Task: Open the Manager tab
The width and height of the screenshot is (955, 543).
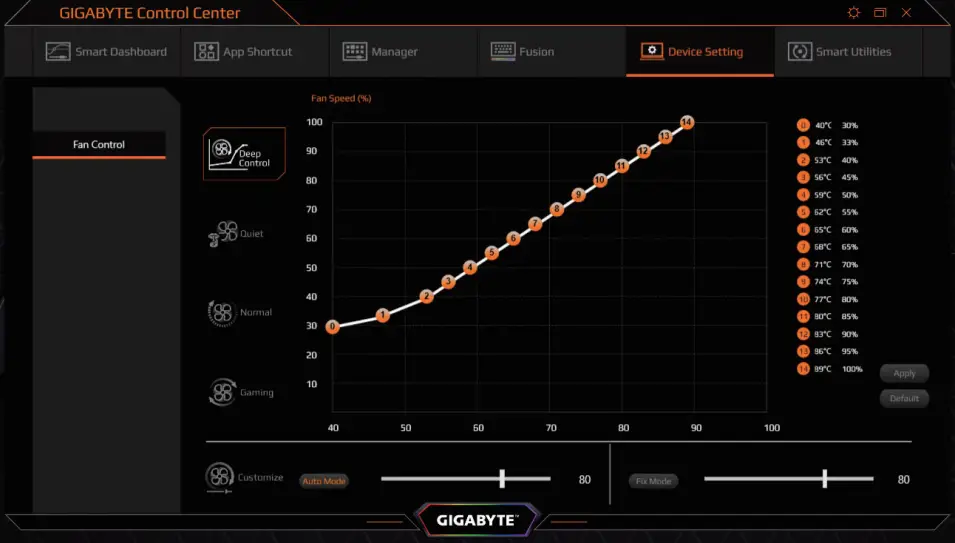Action: (403, 52)
